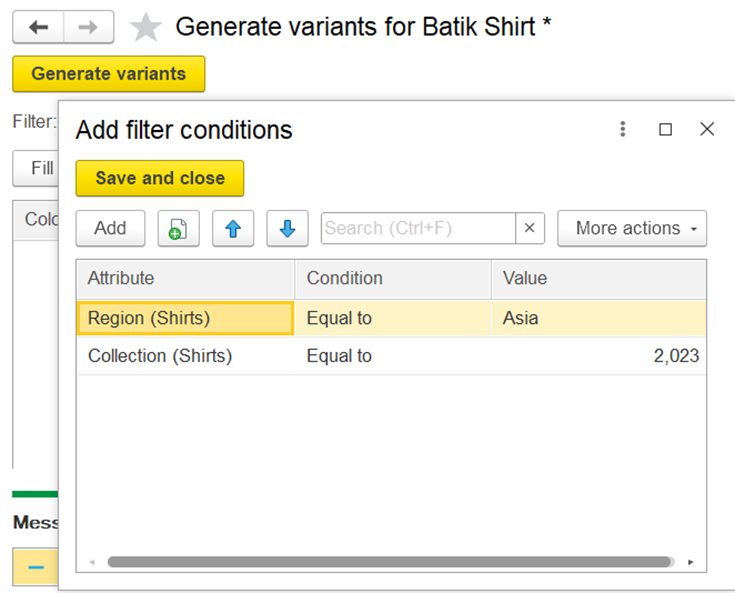
Task: Select the Collection (Shirts) row
Action: (x=160, y=356)
